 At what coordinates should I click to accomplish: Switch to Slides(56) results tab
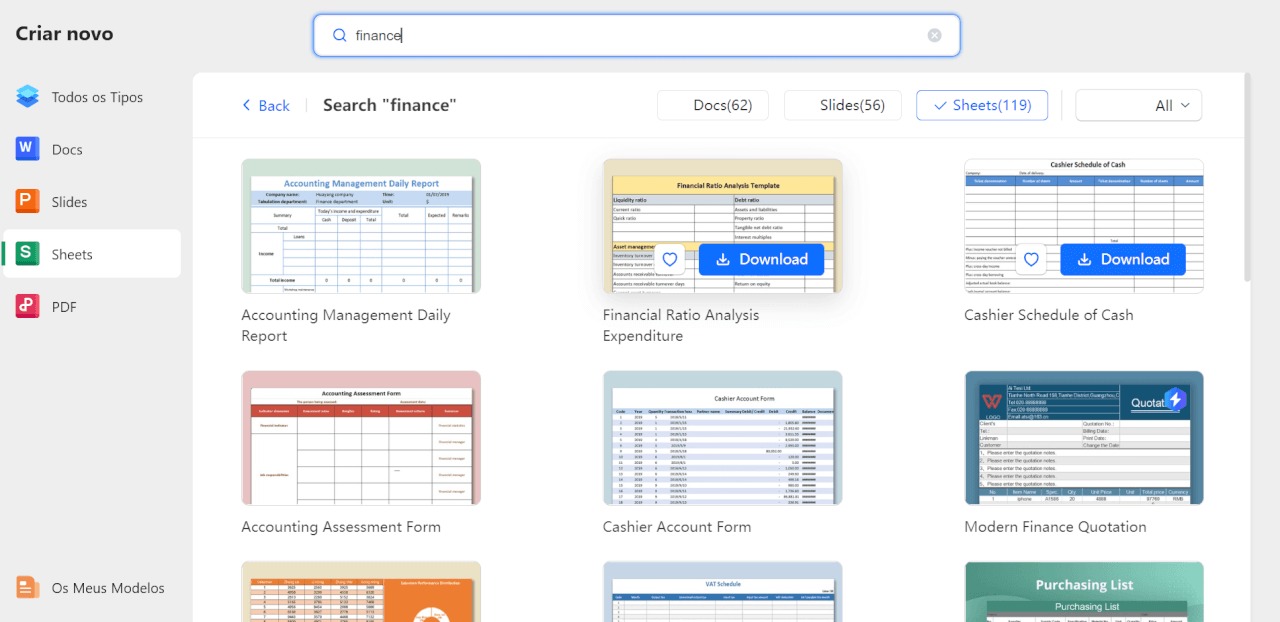pos(843,105)
